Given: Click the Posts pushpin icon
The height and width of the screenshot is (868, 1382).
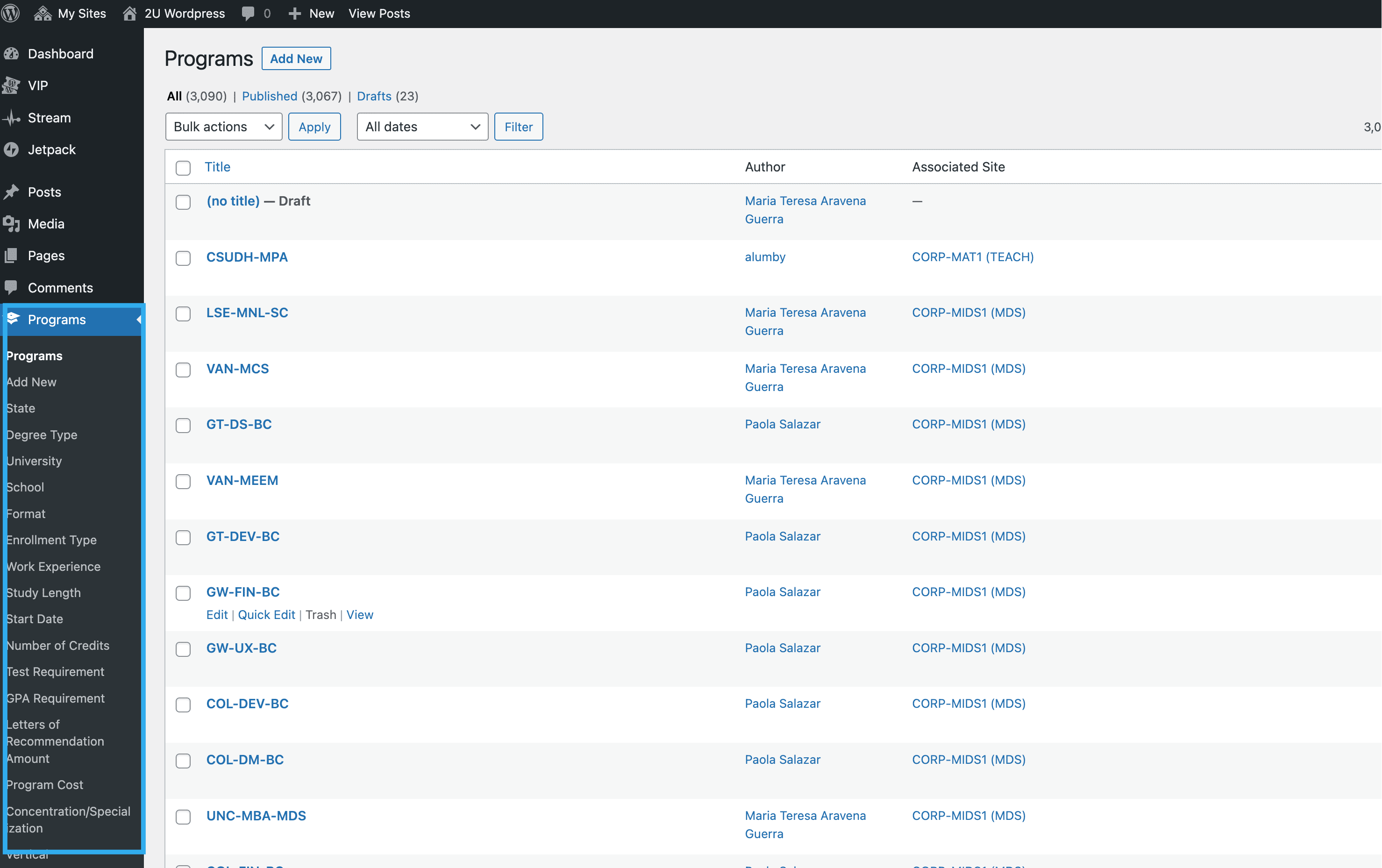Looking at the screenshot, I should tap(12, 192).
